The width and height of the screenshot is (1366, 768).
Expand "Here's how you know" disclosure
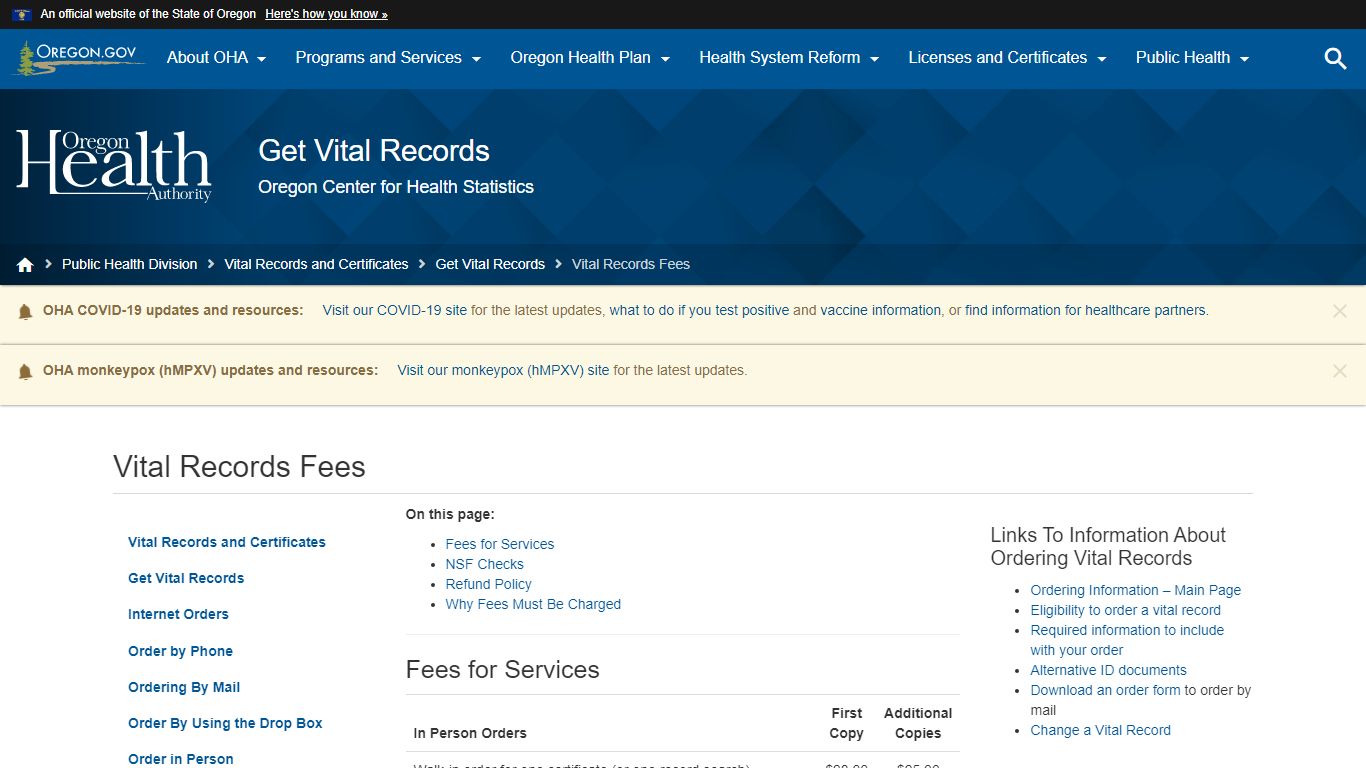[326, 14]
